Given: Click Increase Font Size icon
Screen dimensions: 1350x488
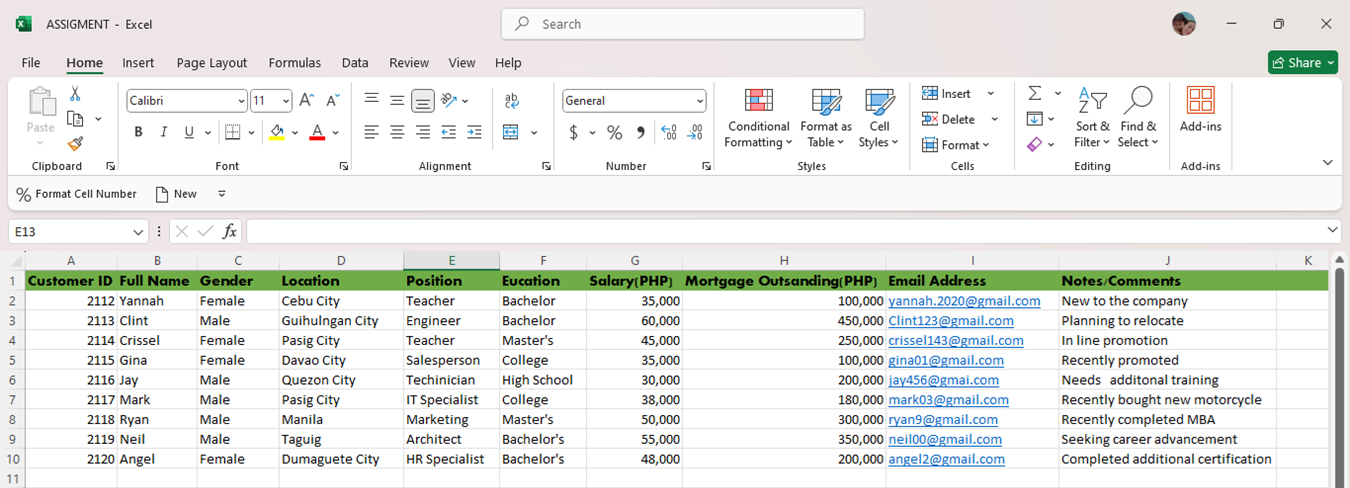Looking at the screenshot, I should tap(307, 100).
